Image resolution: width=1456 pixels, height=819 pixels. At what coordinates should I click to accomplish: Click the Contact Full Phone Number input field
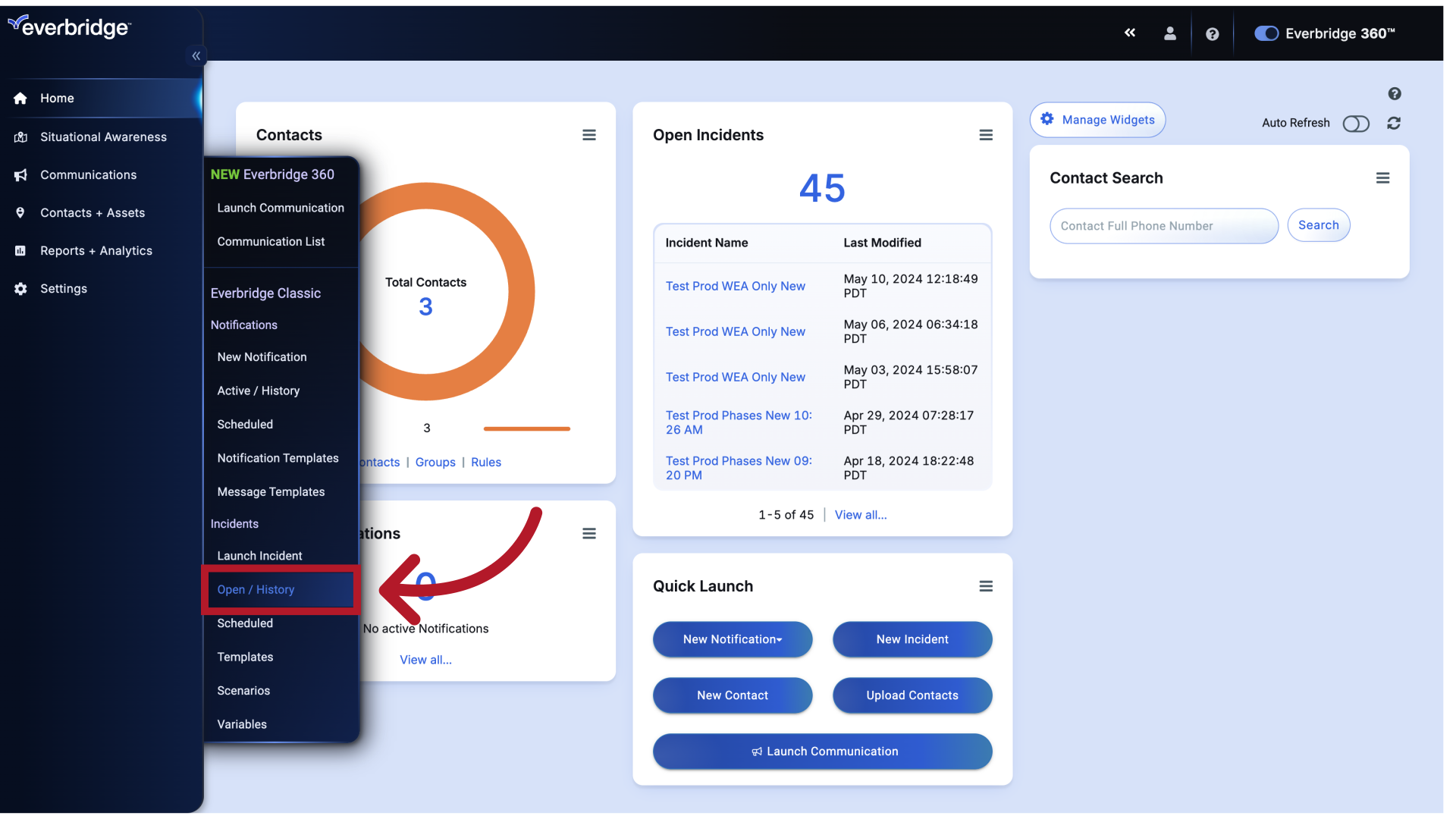(x=1164, y=225)
